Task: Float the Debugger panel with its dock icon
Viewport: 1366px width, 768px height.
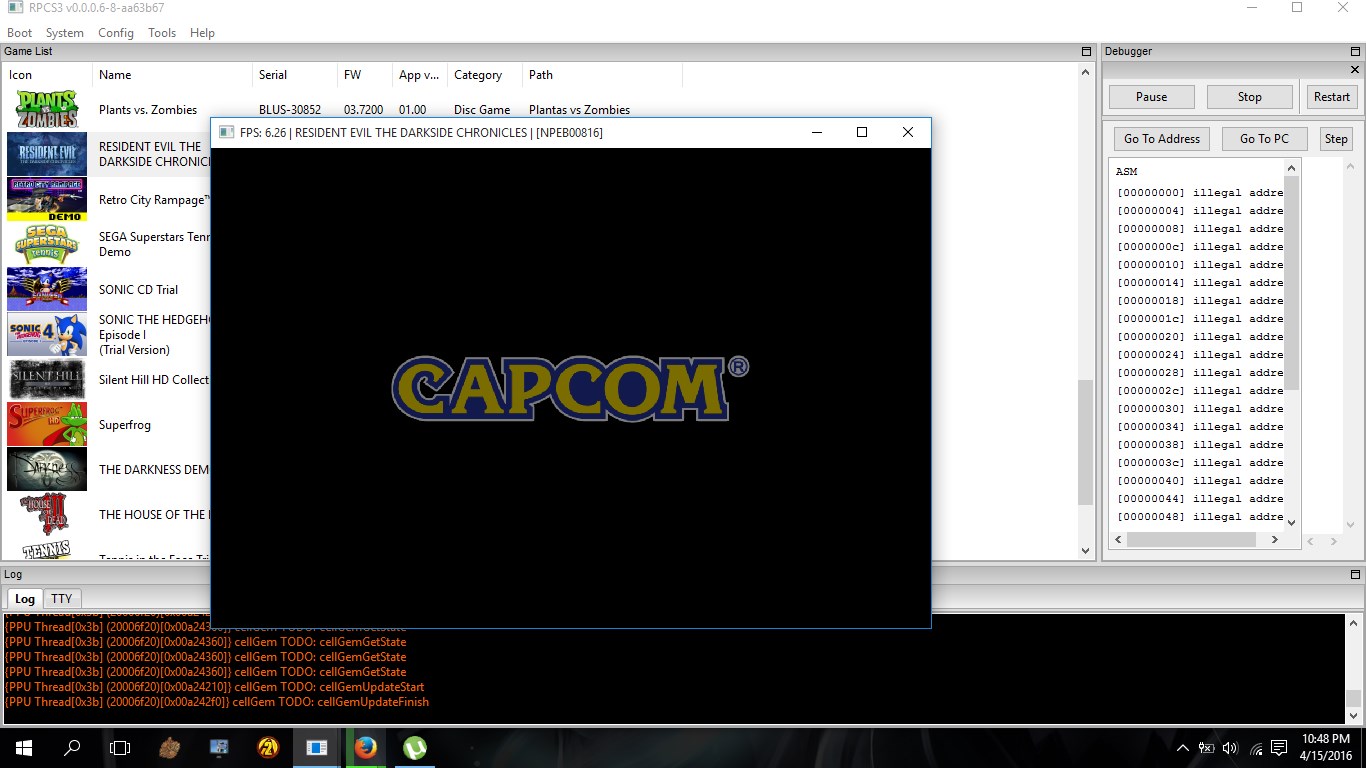Action: click(x=1356, y=52)
